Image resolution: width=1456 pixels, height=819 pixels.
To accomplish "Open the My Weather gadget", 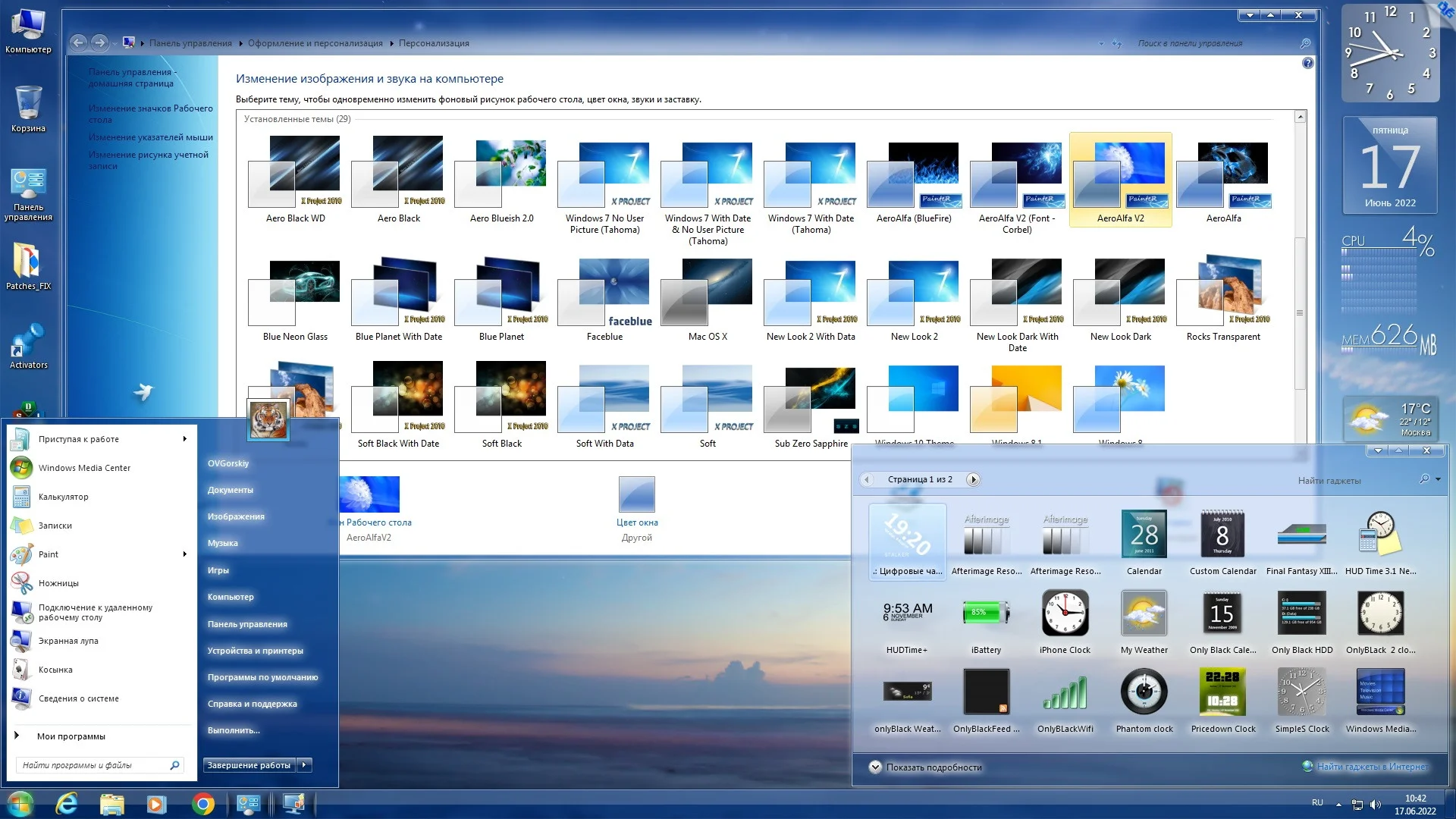I will pos(1144,613).
